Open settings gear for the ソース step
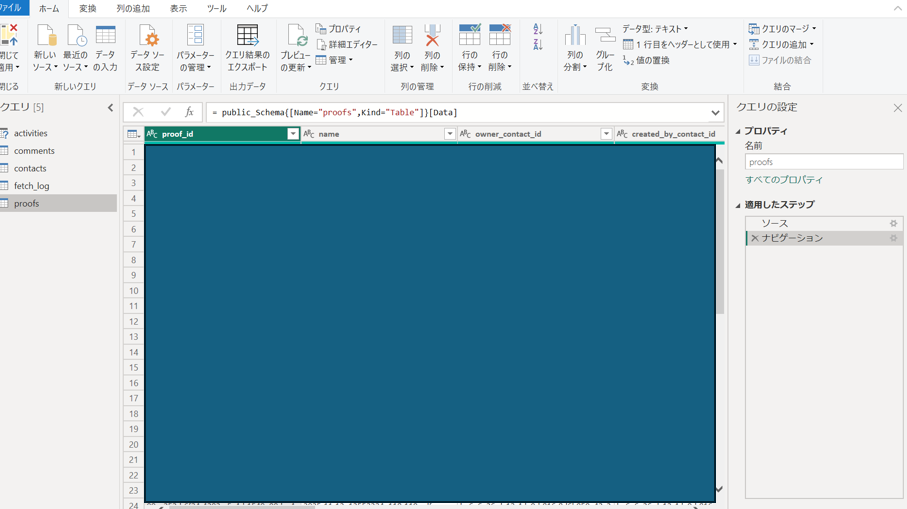The width and height of the screenshot is (907, 509). point(893,224)
